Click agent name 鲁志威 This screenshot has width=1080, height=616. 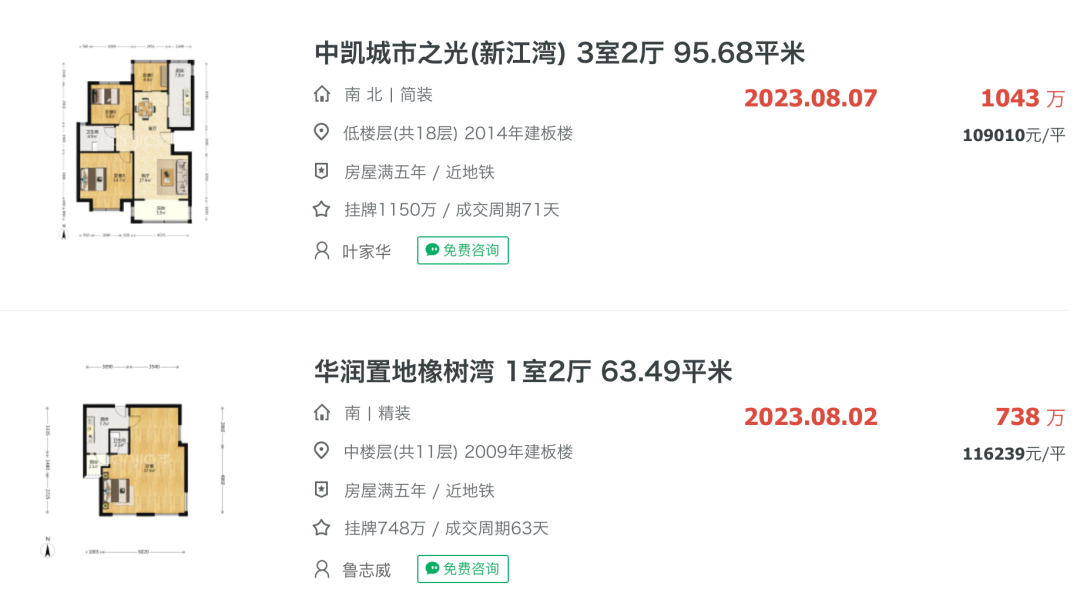coord(366,570)
